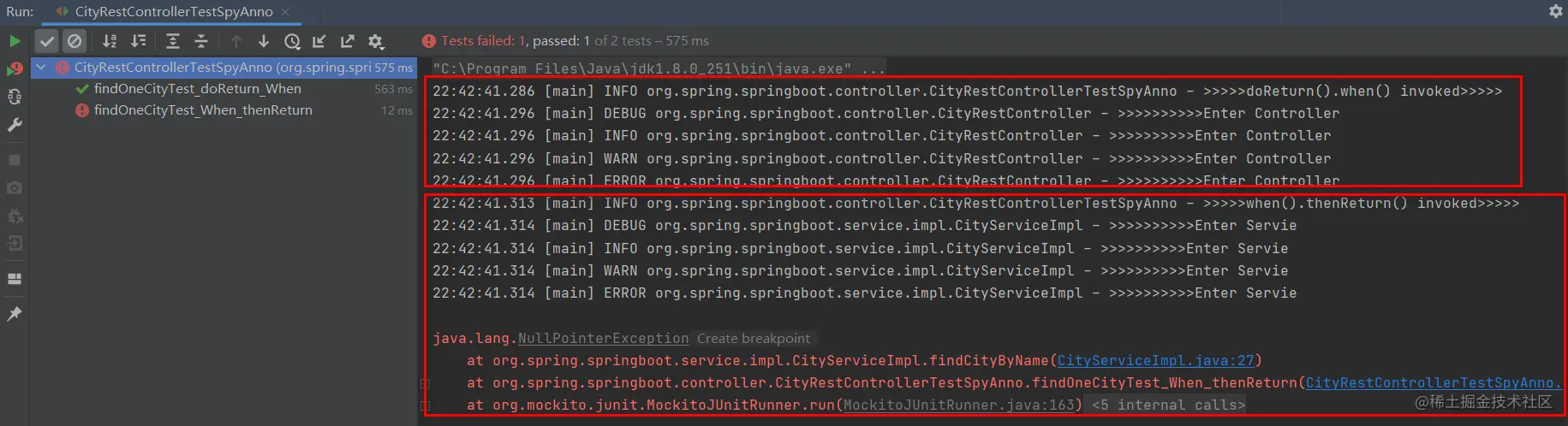Screen dimensions: 1568x426
Task: Sort tests by duration
Action: [138, 41]
